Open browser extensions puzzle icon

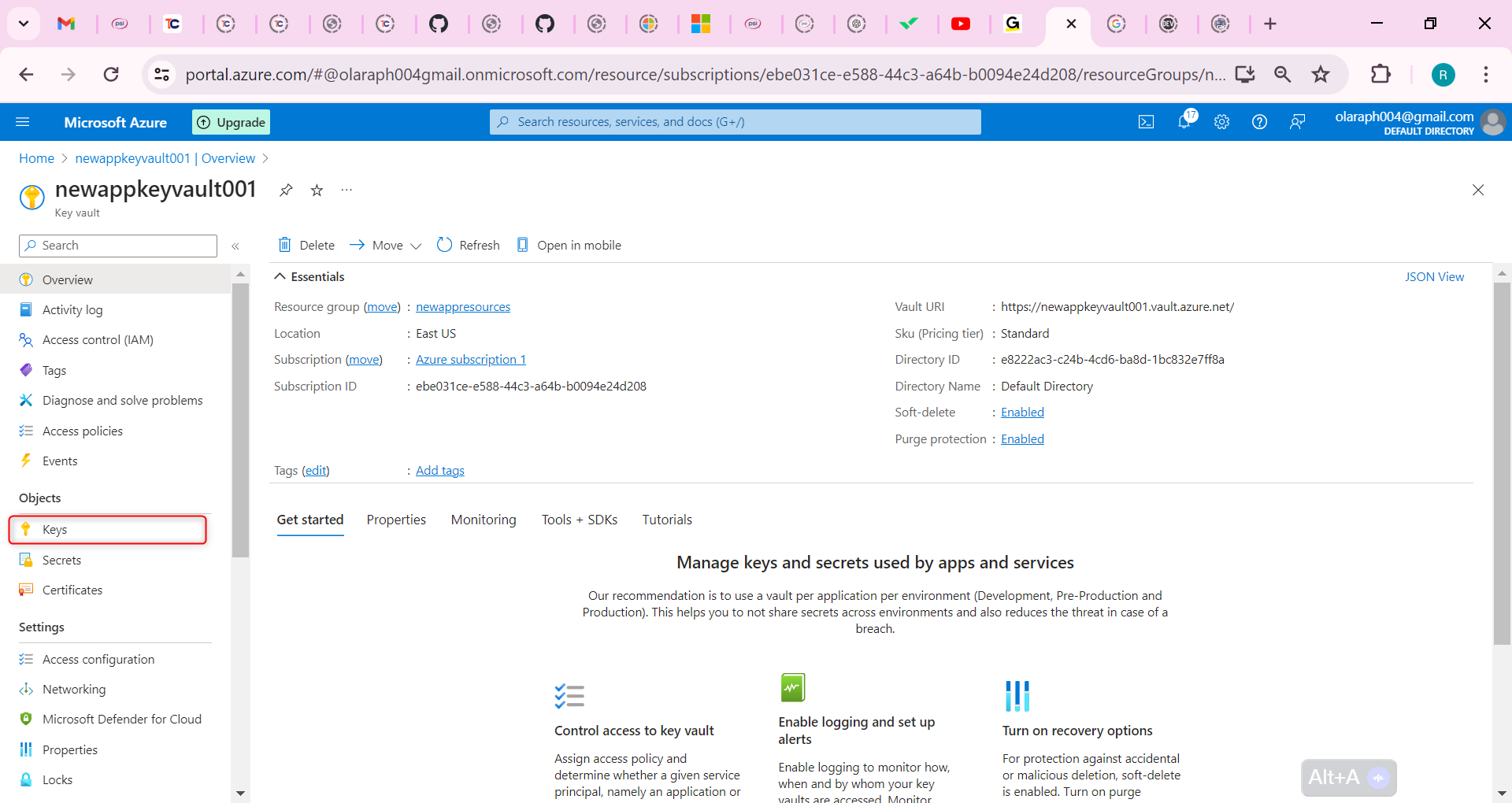click(1380, 74)
